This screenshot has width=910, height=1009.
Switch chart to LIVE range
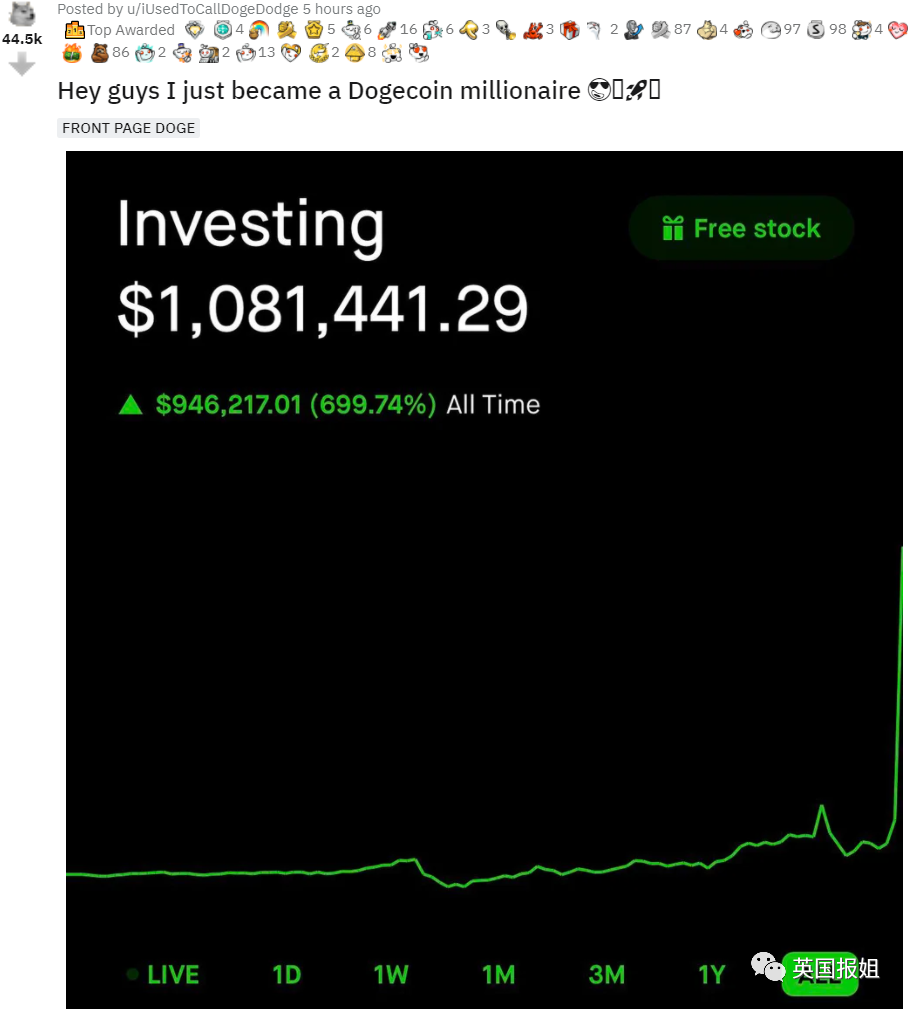click(x=164, y=974)
